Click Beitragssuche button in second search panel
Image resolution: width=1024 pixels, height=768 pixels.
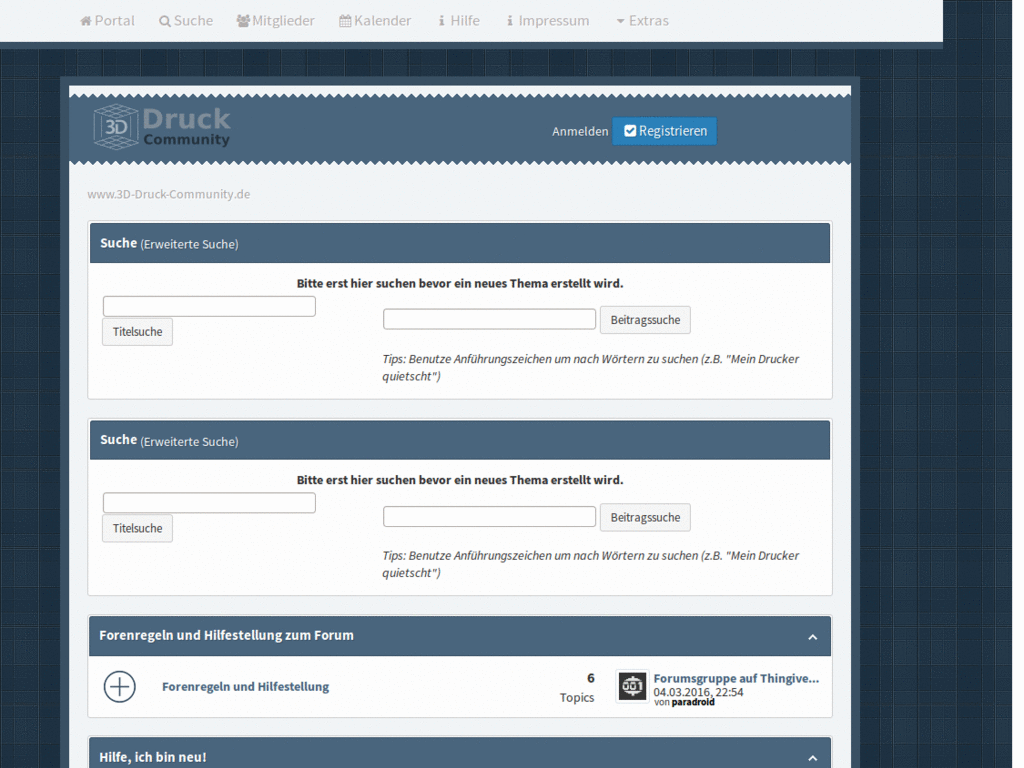point(645,517)
